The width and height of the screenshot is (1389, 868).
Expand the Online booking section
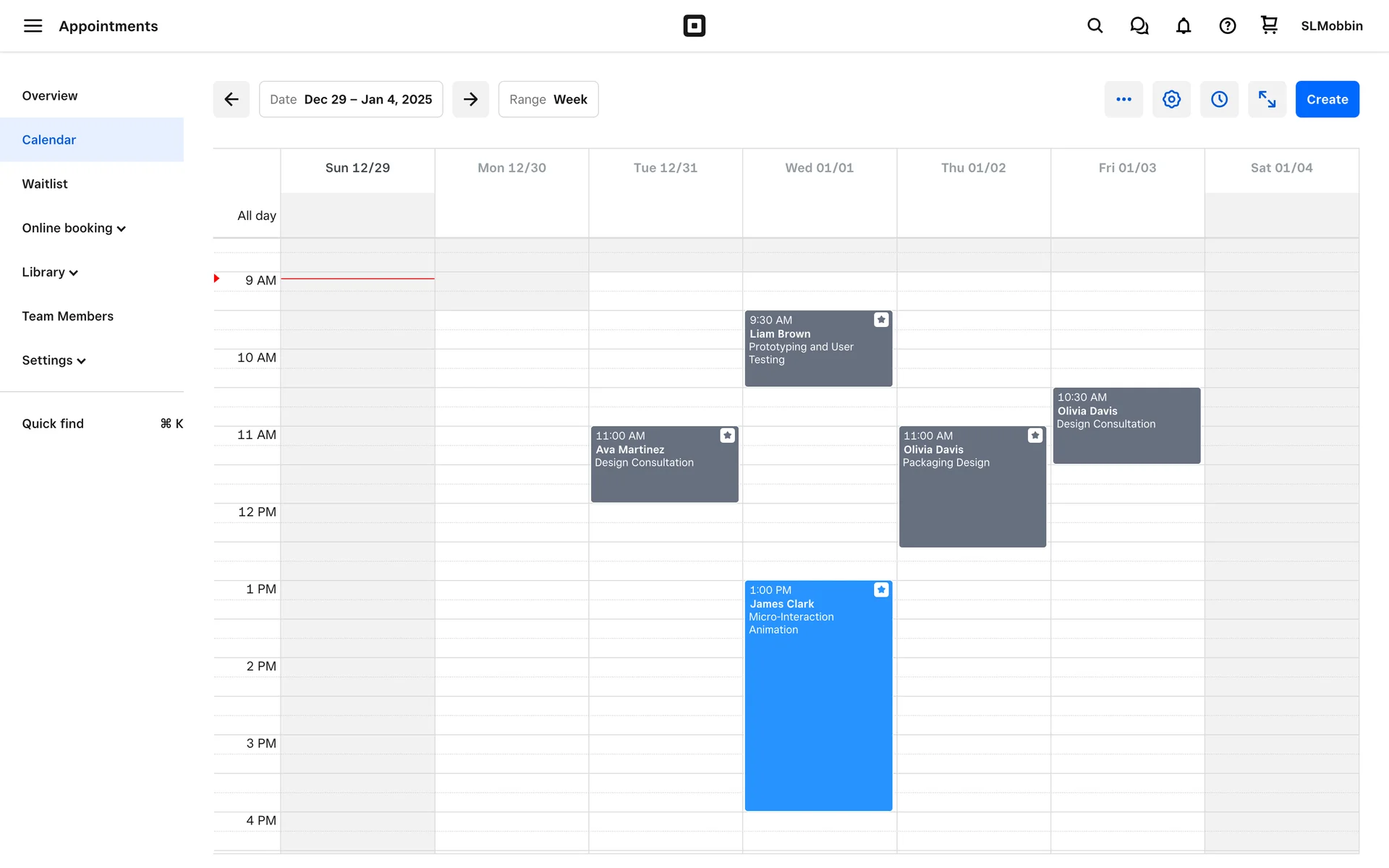click(x=74, y=229)
